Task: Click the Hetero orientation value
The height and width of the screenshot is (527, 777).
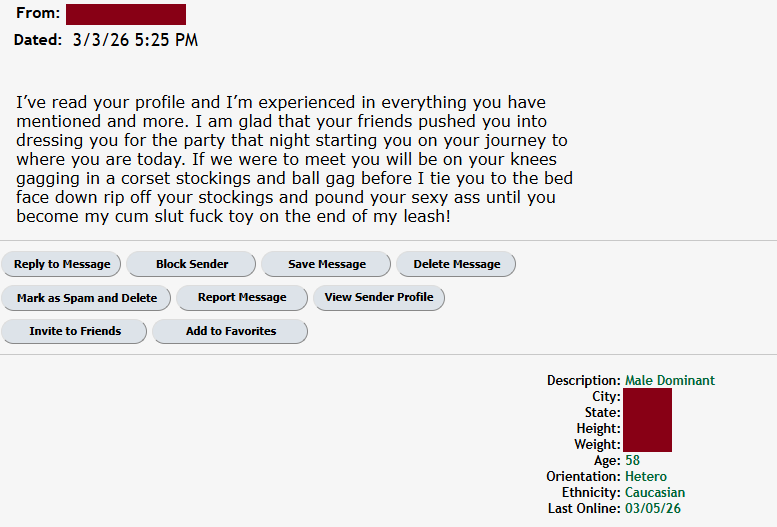Action: [646, 476]
